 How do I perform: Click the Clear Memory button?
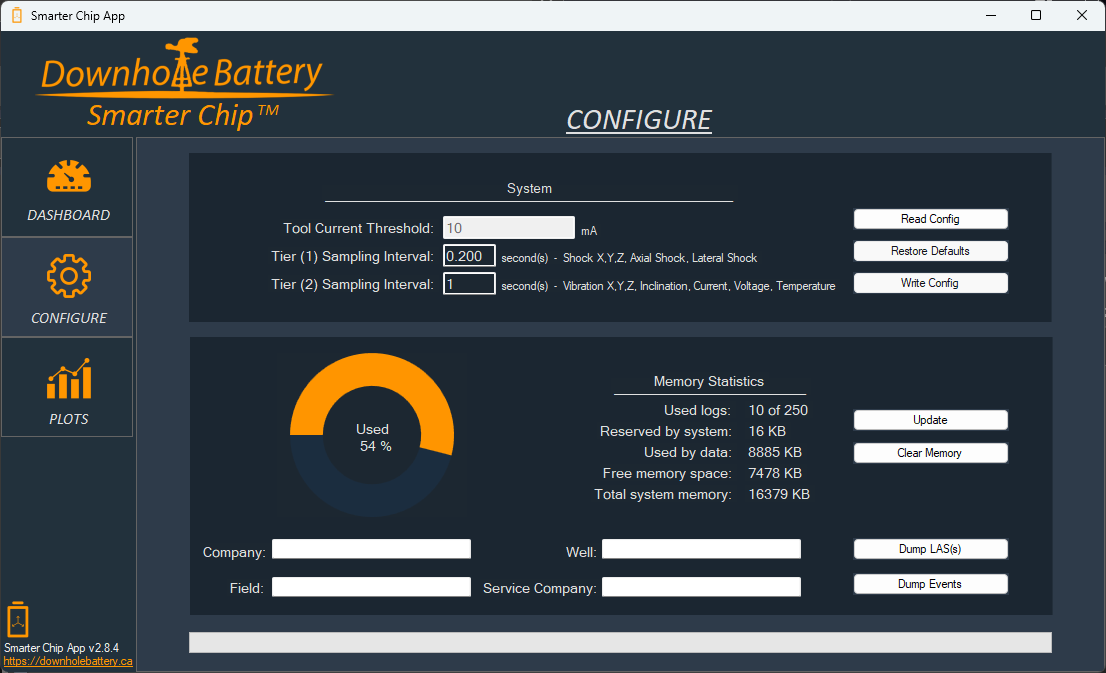930,453
